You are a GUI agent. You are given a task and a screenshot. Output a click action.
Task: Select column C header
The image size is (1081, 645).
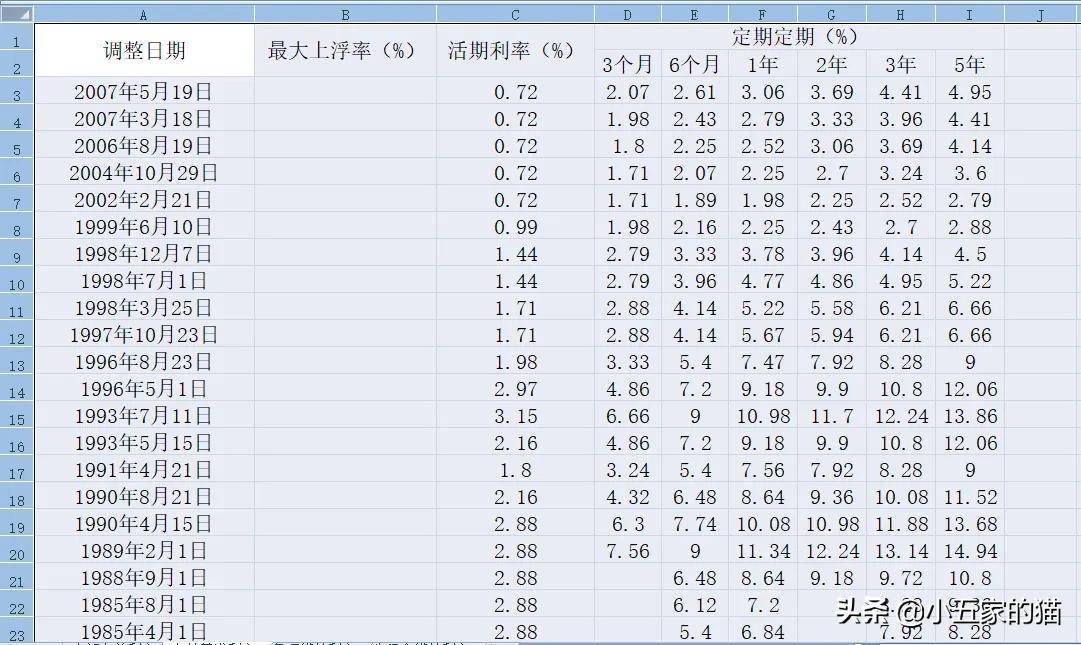(515, 14)
